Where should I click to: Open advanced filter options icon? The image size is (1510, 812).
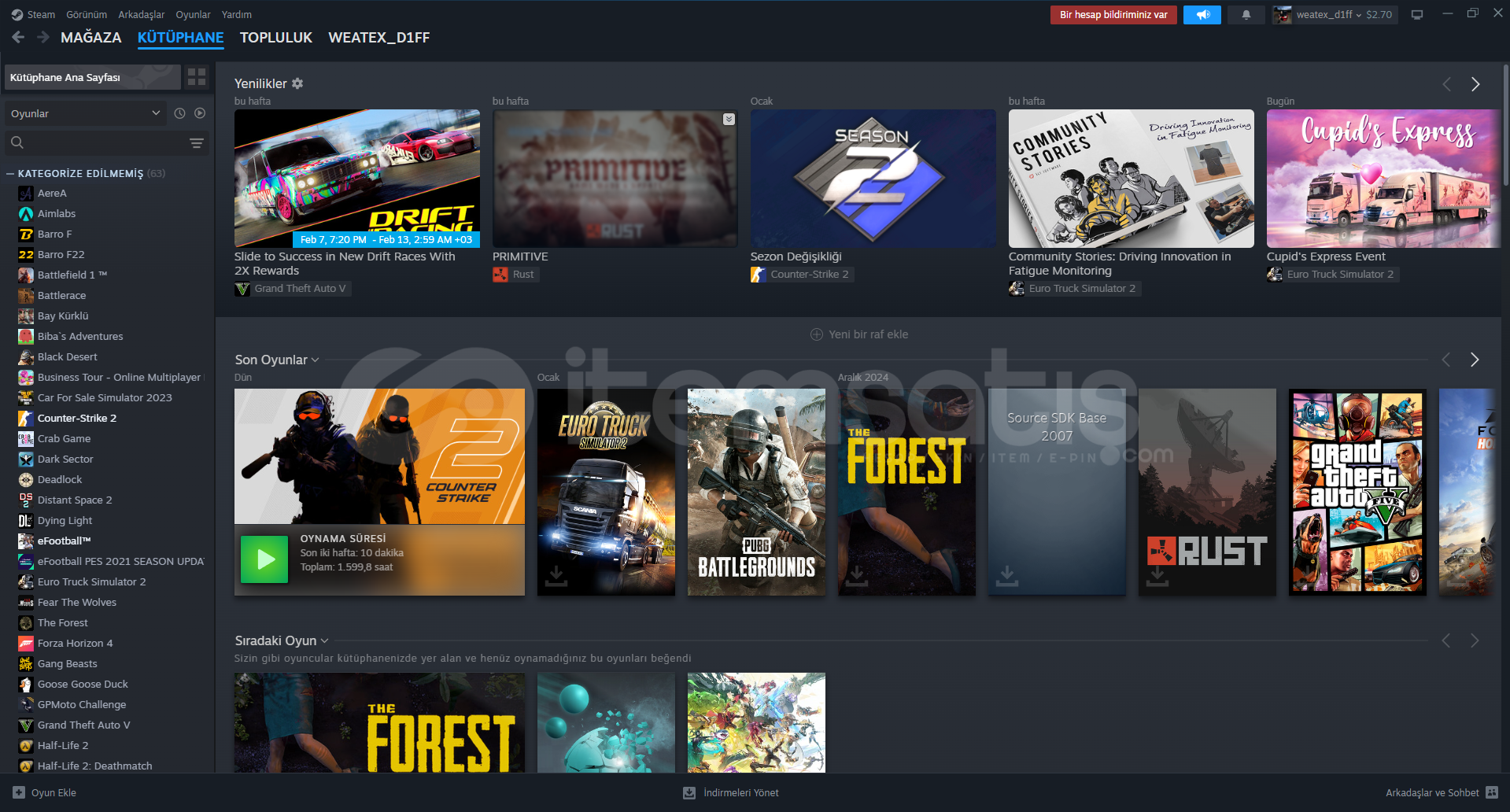(197, 142)
